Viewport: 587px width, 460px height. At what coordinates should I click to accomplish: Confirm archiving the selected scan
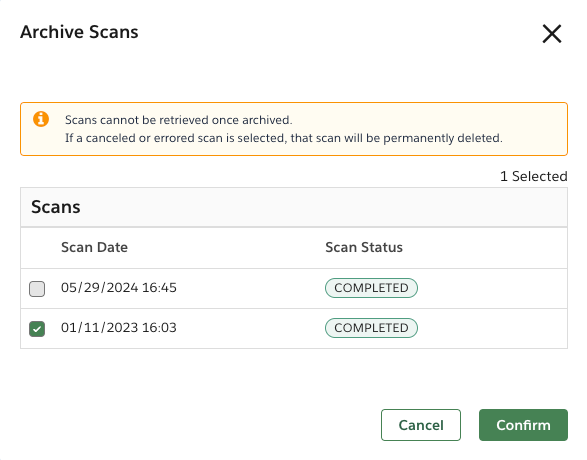(523, 425)
